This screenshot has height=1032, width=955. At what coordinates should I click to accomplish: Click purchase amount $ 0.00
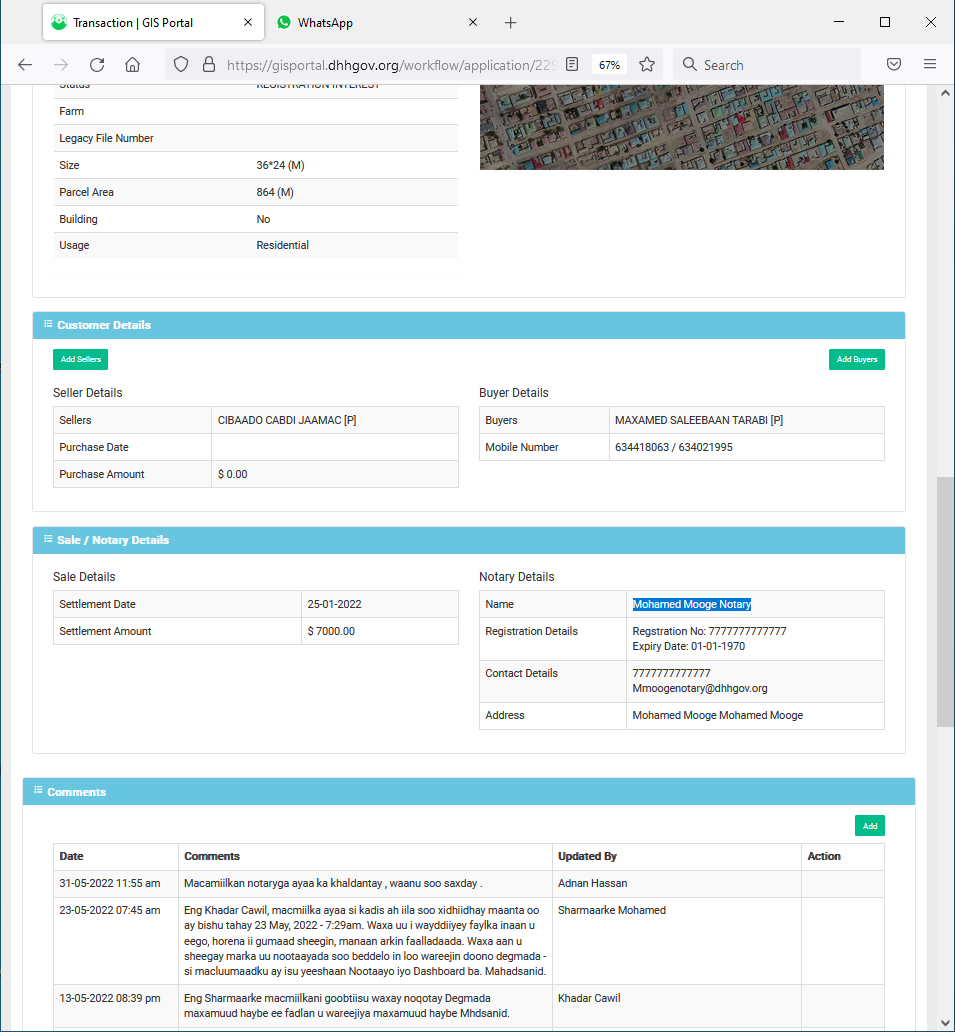tap(232, 474)
